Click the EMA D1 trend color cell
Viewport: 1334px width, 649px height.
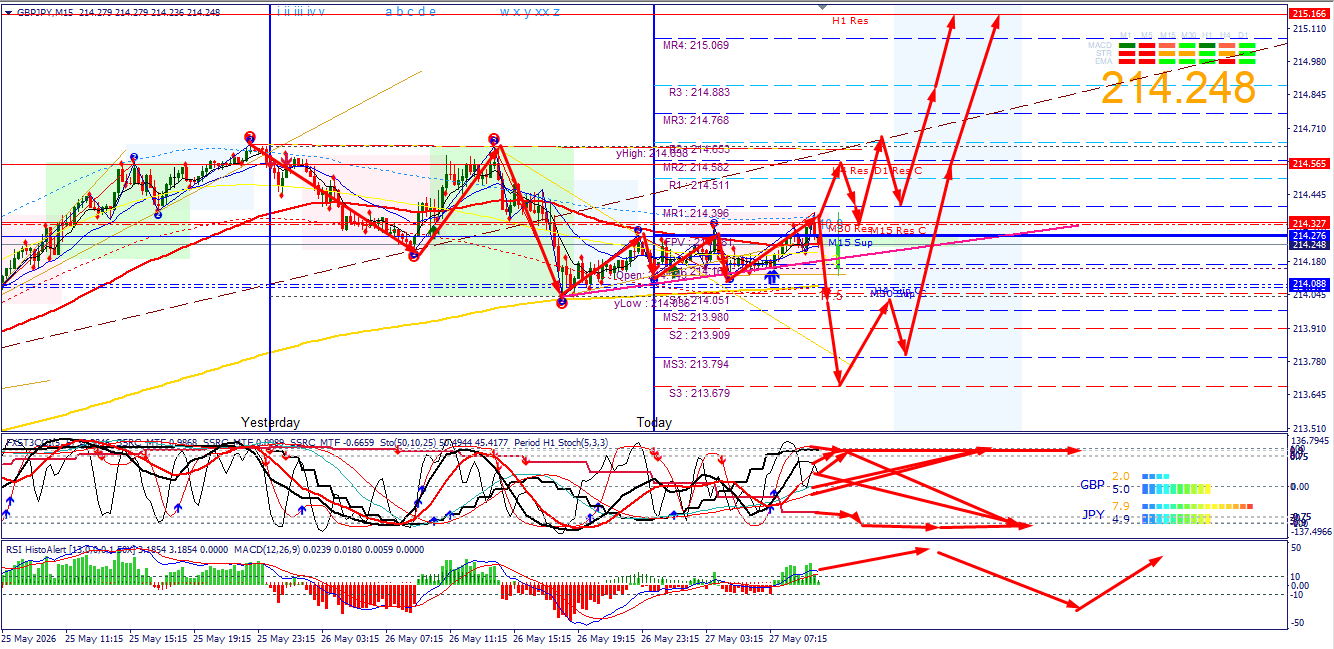point(1247,61)
